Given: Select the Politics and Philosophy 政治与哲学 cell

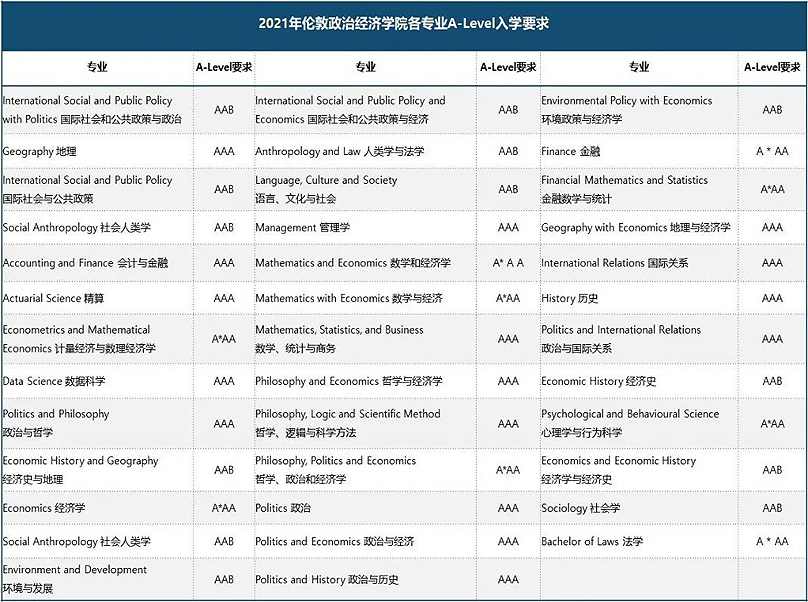Looking at the screenshot, I should click(x=56, y=423).
